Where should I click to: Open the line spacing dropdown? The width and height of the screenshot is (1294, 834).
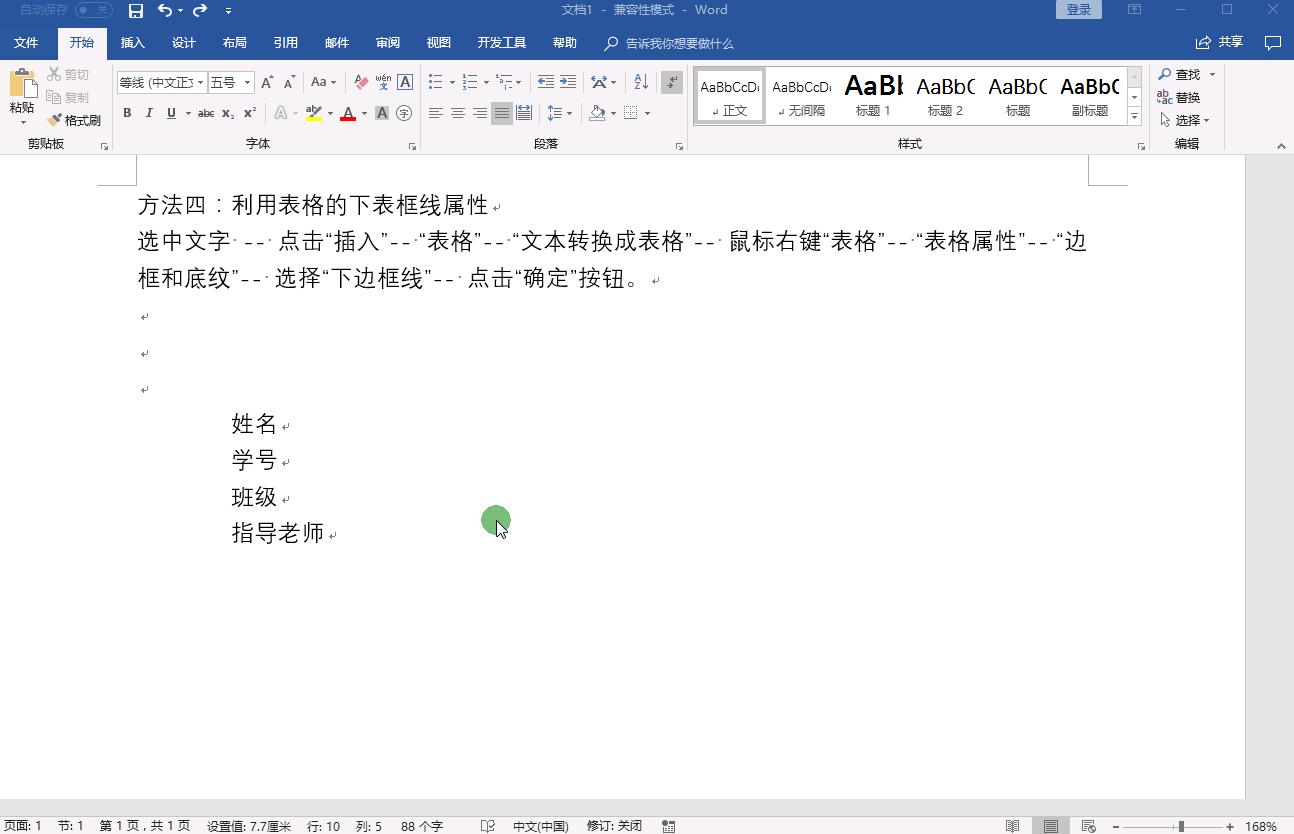570,113
